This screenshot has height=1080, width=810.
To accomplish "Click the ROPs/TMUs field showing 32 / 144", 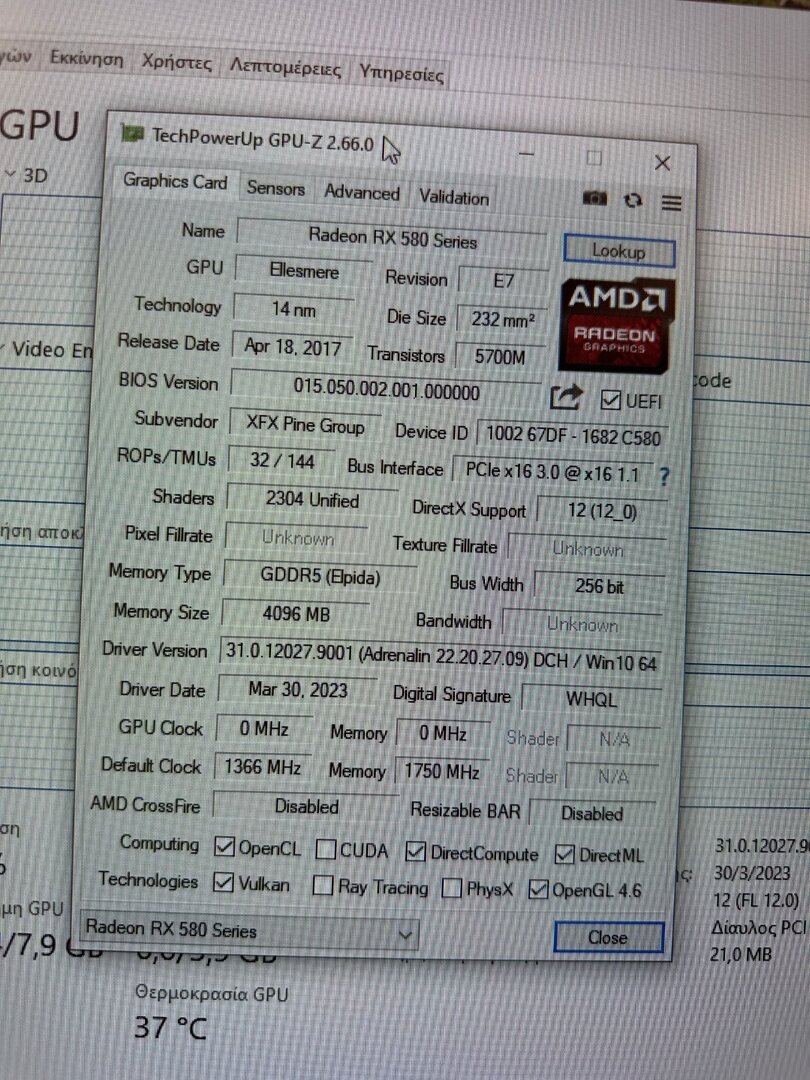I will click(x=282, y=460).
